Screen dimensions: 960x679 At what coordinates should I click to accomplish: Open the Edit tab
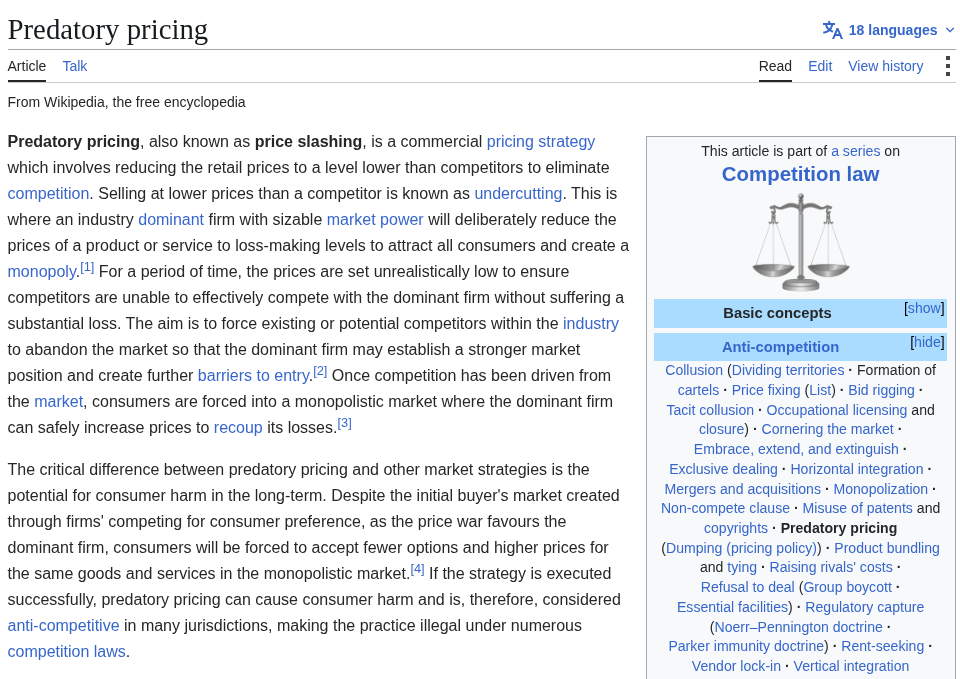click(820, 66)
